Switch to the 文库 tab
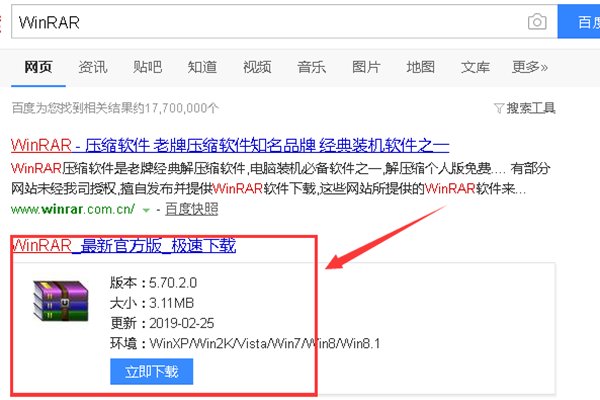The width and height of the screenshot is (600, 400). (x=475, y=67)
